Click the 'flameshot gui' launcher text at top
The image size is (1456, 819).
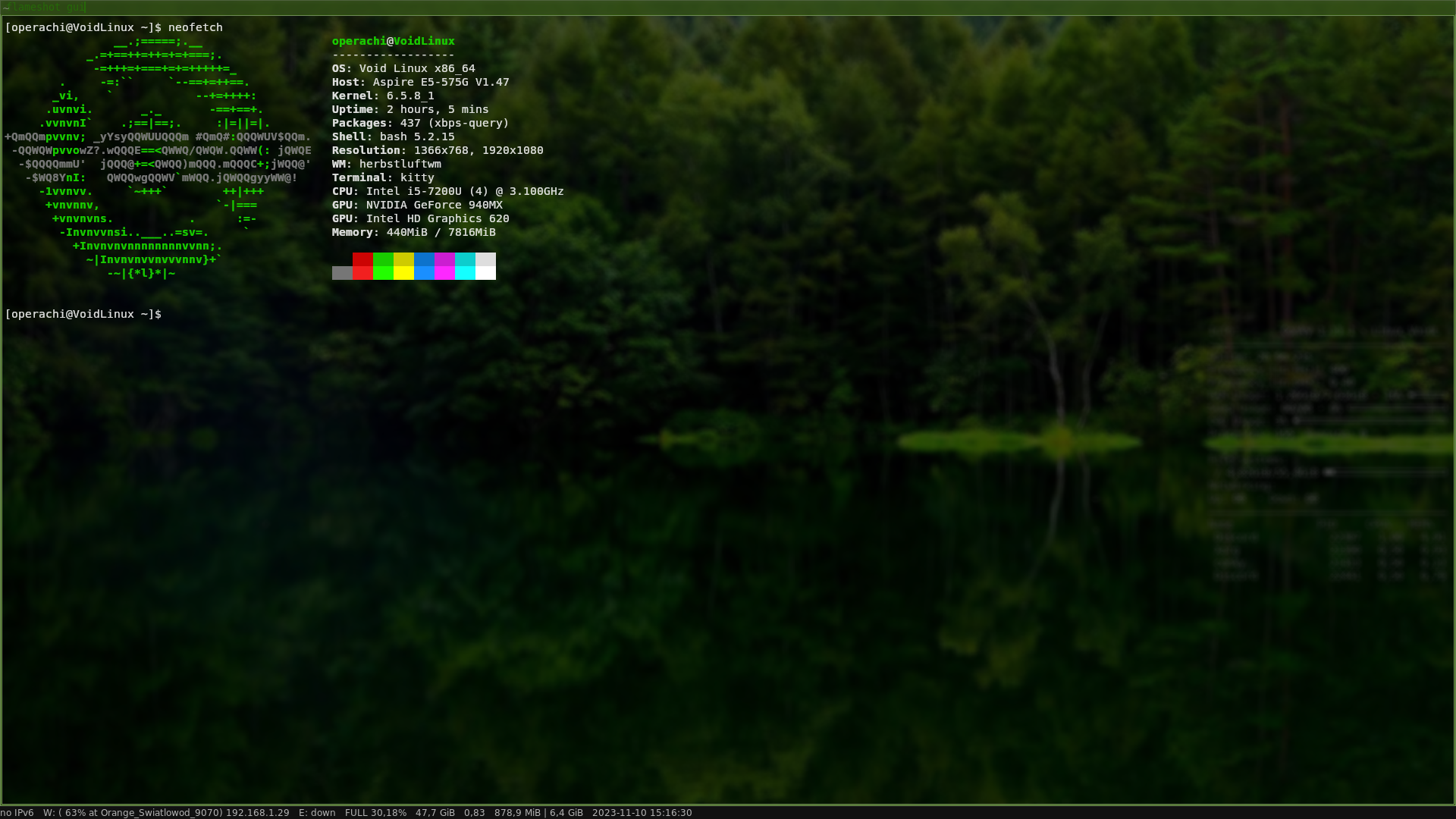[x=49, y=7]
